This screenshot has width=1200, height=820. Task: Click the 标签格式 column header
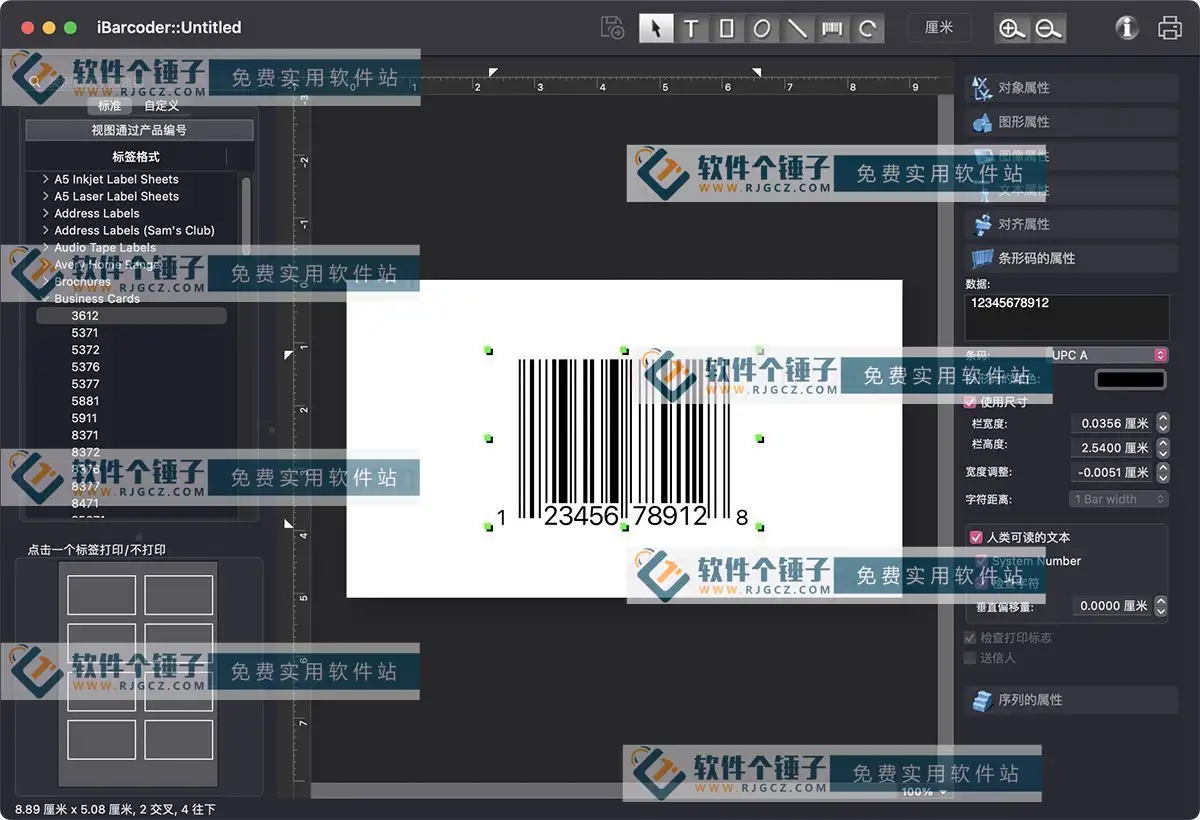[x=135, y=157]
